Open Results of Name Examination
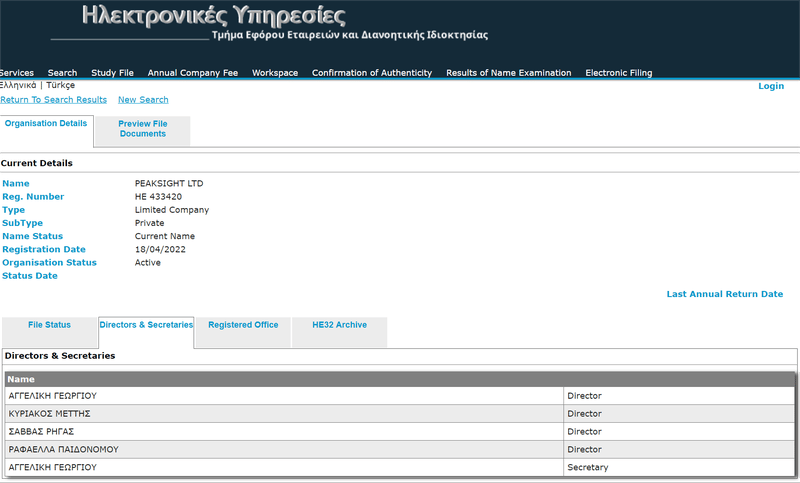Viewport: 800px width, 483px height. [x=508, y=73]
